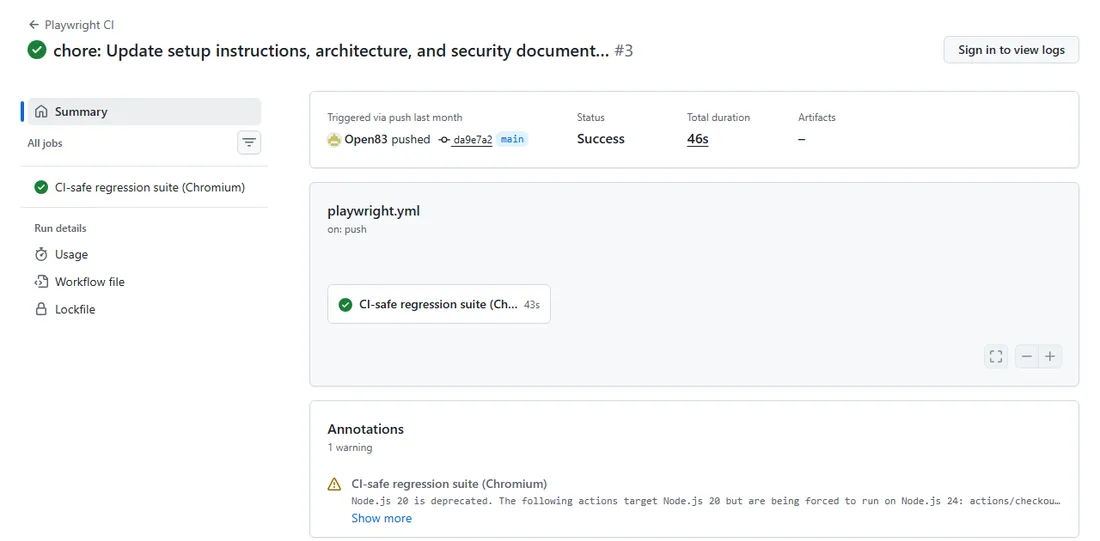Click the 'on: push' trigger text
Image resolution: width=1100 pixels, height=541 pixels.
click(x=347, y=229)
